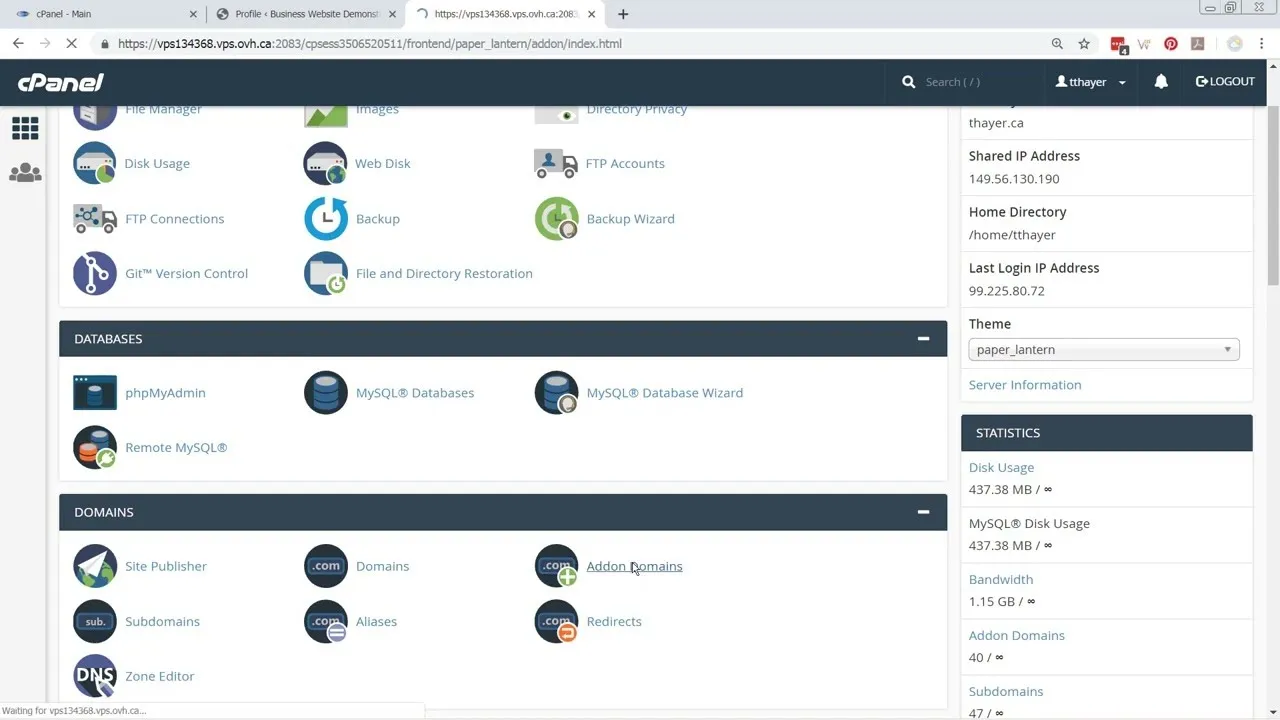
Task: Open Server Information link
Action: click(1025, 385)
